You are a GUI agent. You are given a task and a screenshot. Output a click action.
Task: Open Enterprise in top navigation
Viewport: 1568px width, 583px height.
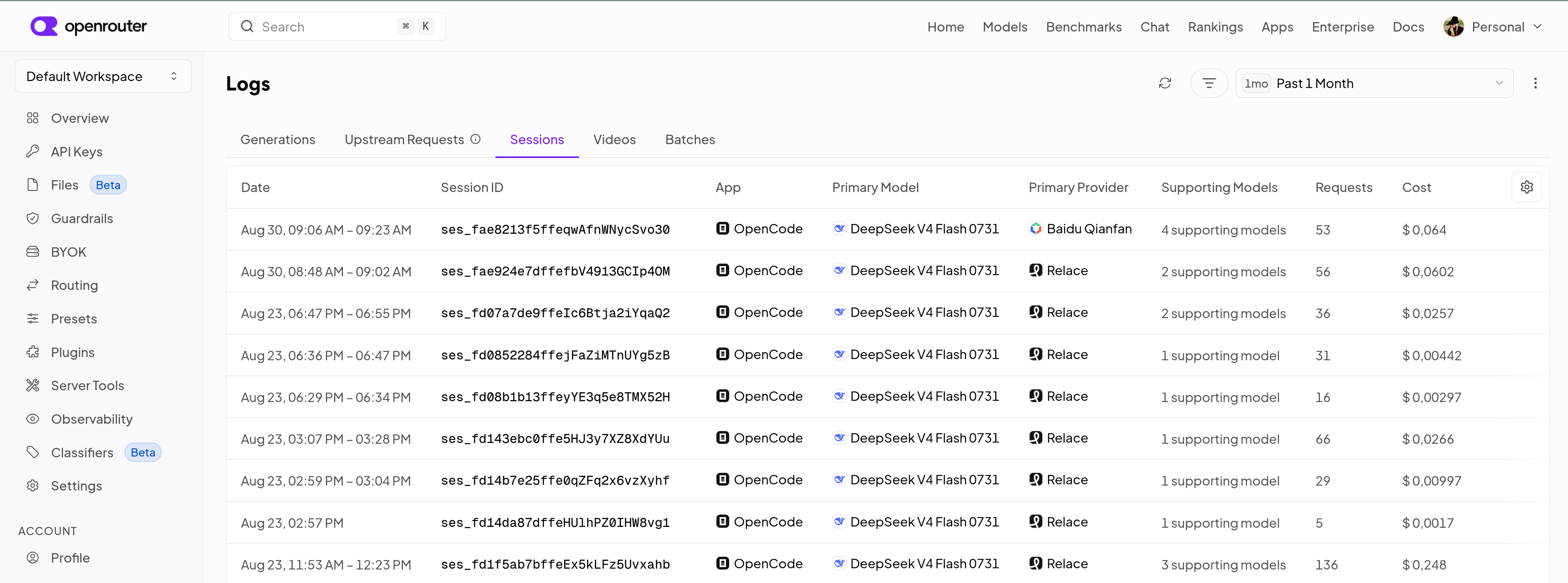pyautogui.click(x=1343, y=27)
